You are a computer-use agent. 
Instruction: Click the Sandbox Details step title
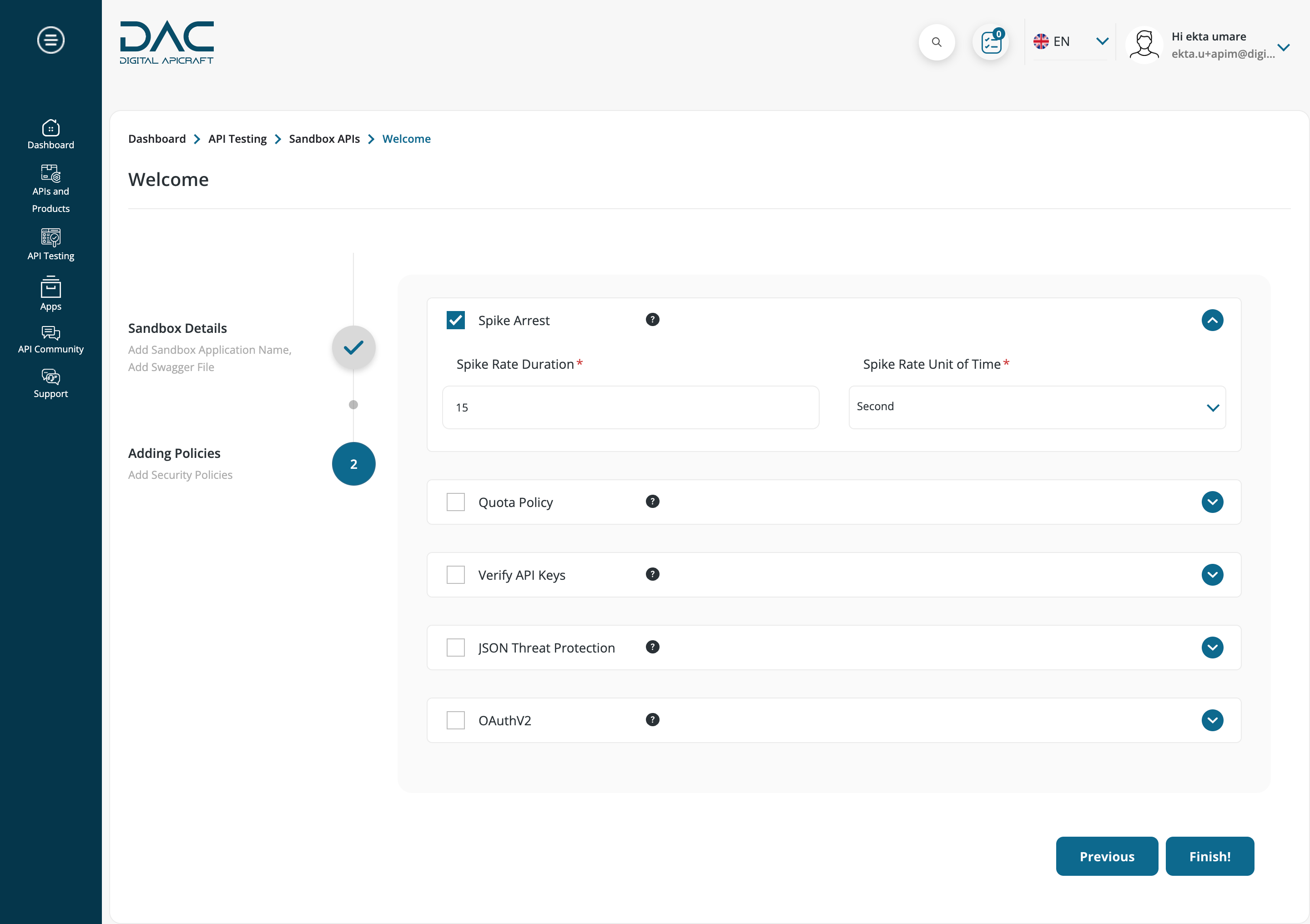coord(177,328)
